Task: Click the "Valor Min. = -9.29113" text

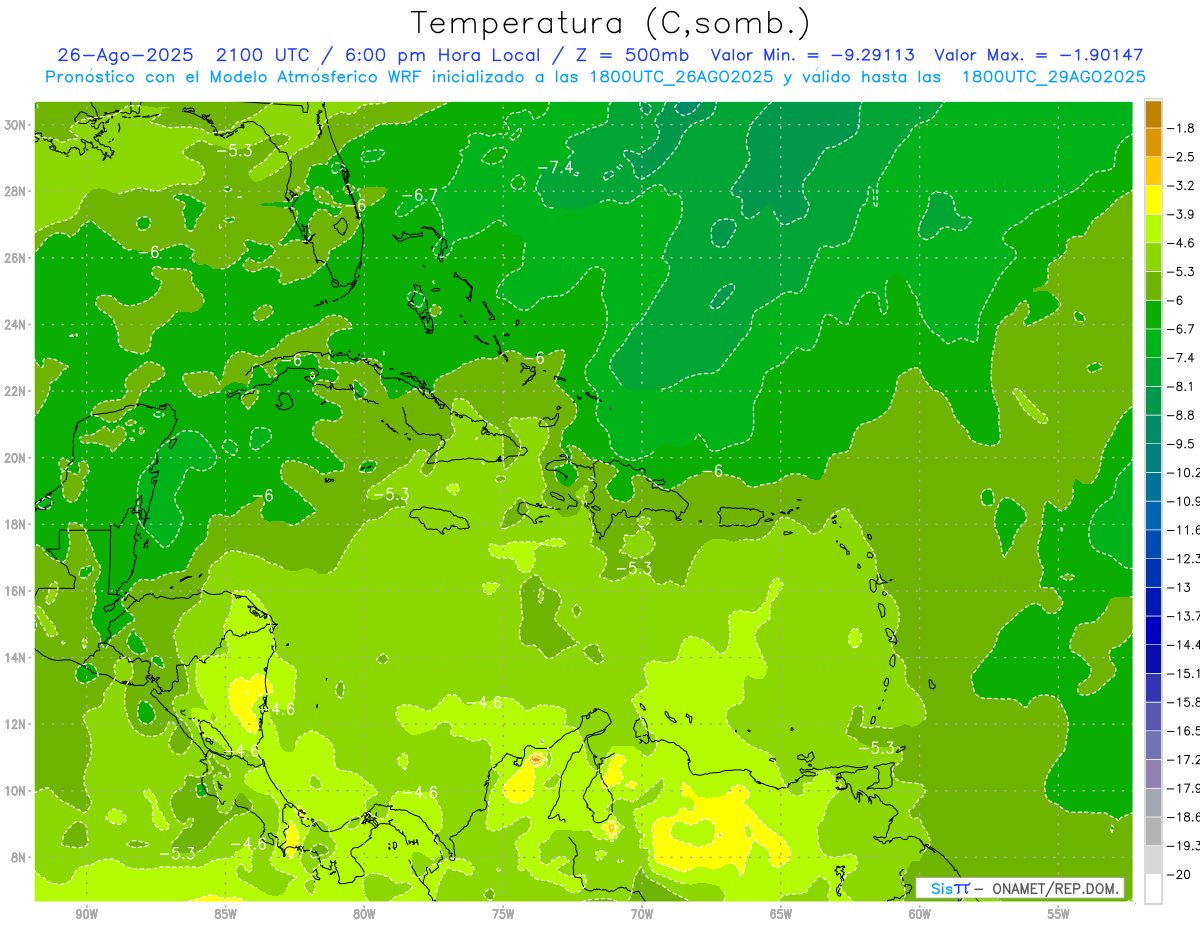Action: (813, 56)
